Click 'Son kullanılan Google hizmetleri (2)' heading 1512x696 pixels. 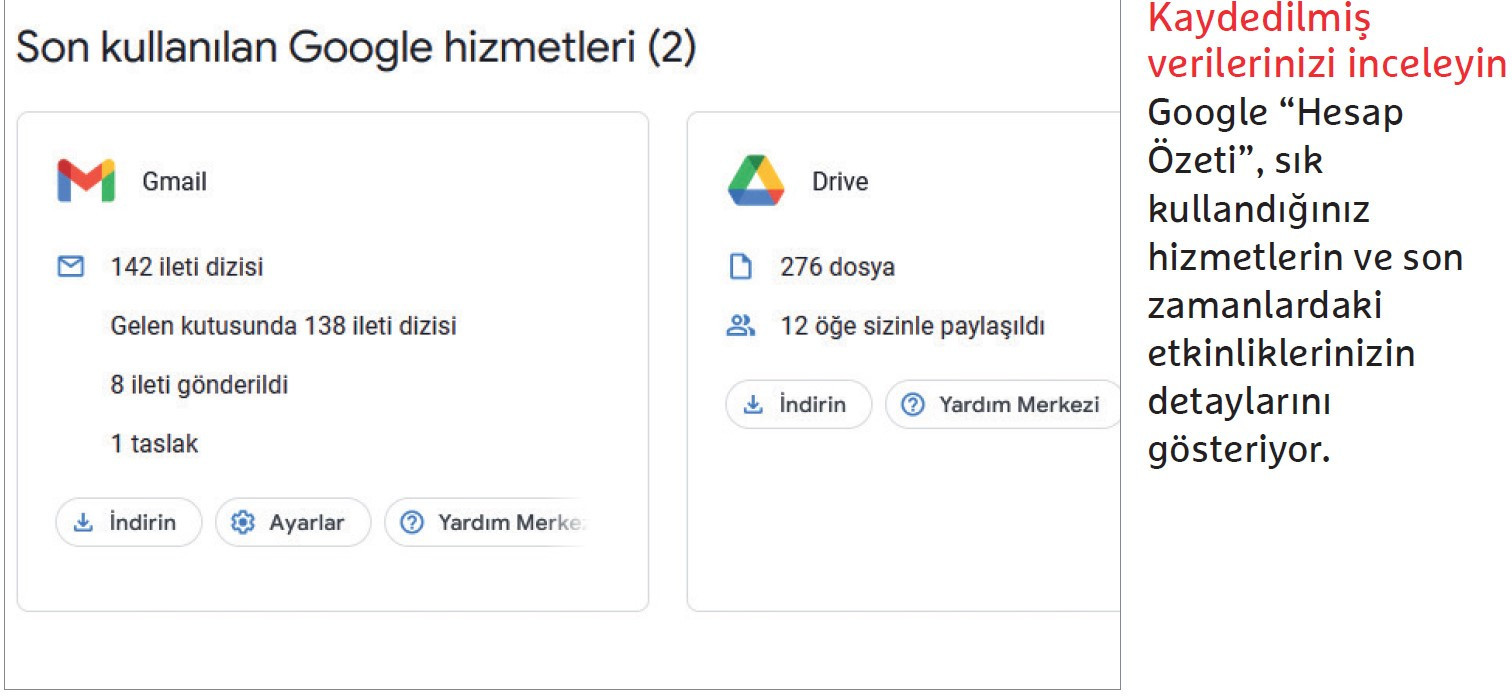[x=356, y=49]
